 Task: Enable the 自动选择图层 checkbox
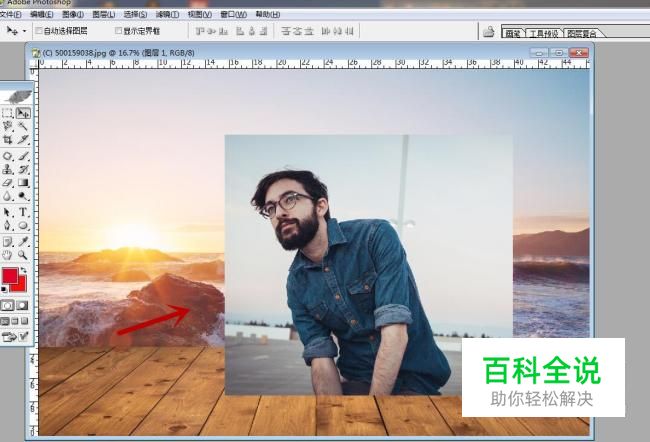(39, 31)
